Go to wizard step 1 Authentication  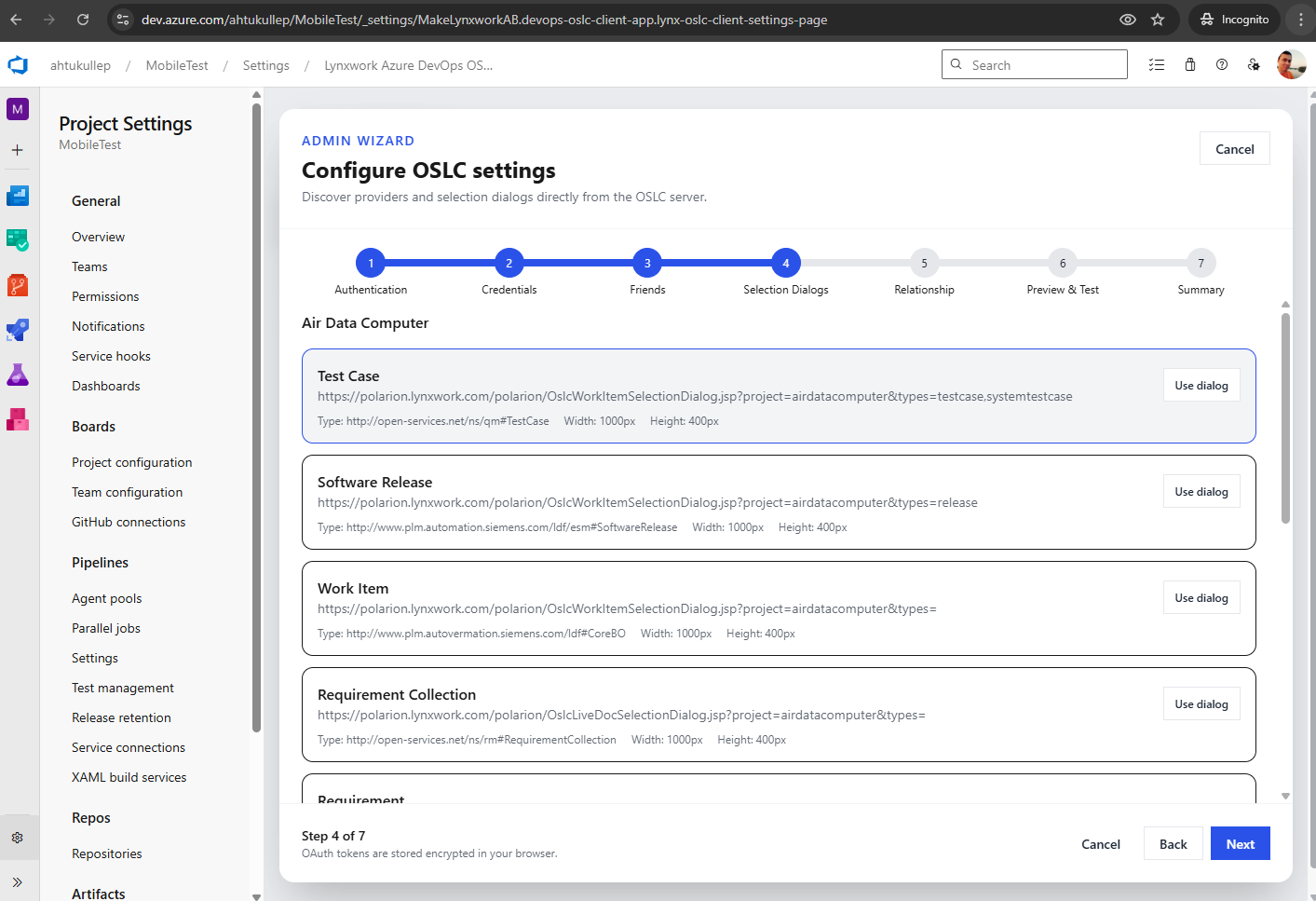(371, 264)
